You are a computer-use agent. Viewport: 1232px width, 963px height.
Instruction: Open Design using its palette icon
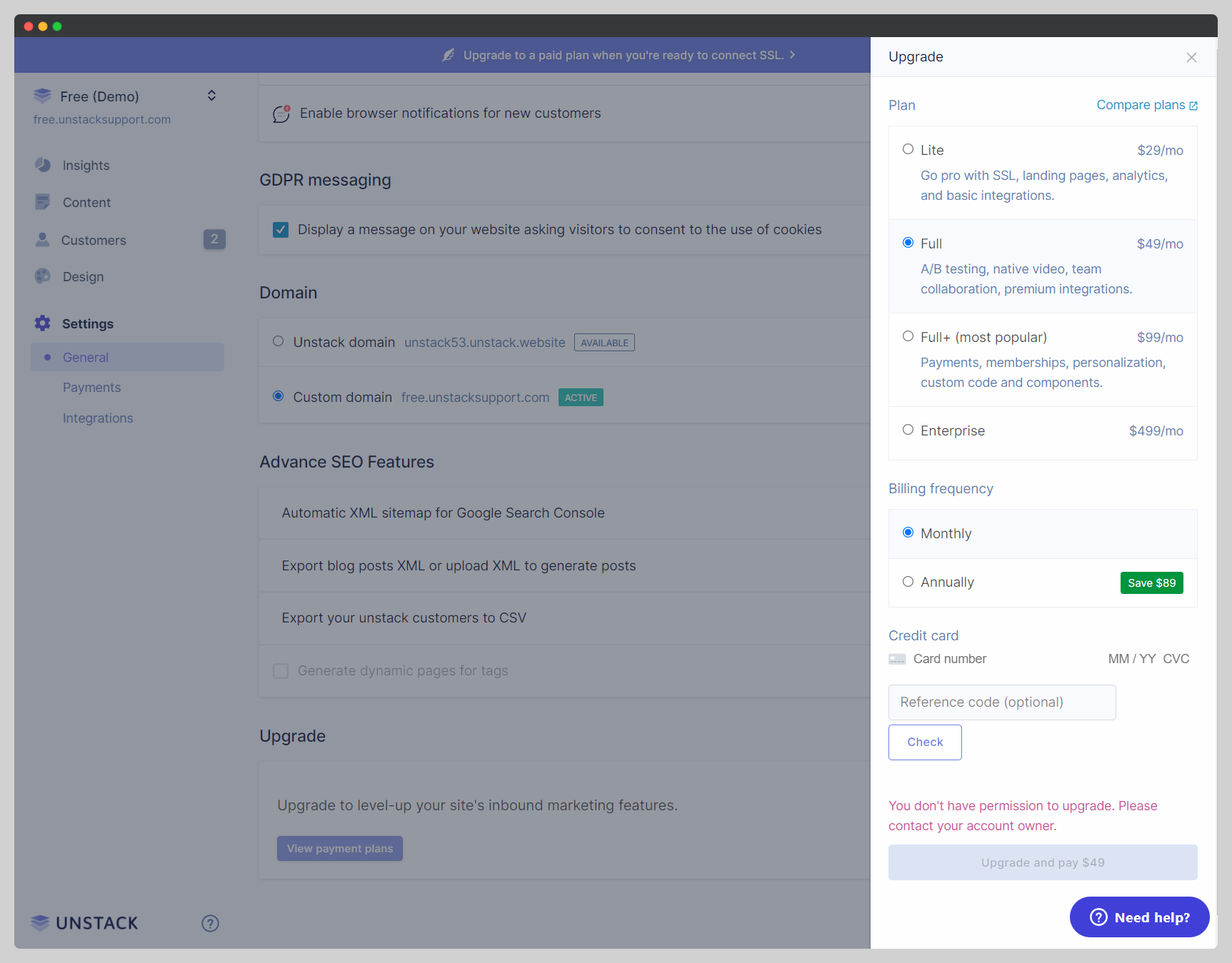[43, 276]
